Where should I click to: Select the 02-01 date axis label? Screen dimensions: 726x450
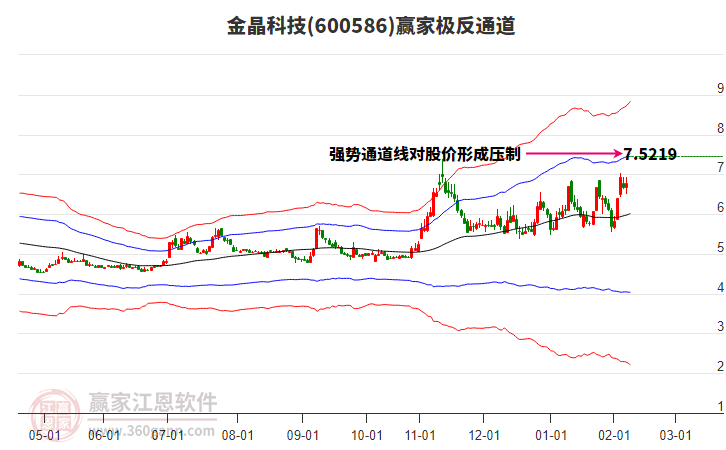[614, 435]
